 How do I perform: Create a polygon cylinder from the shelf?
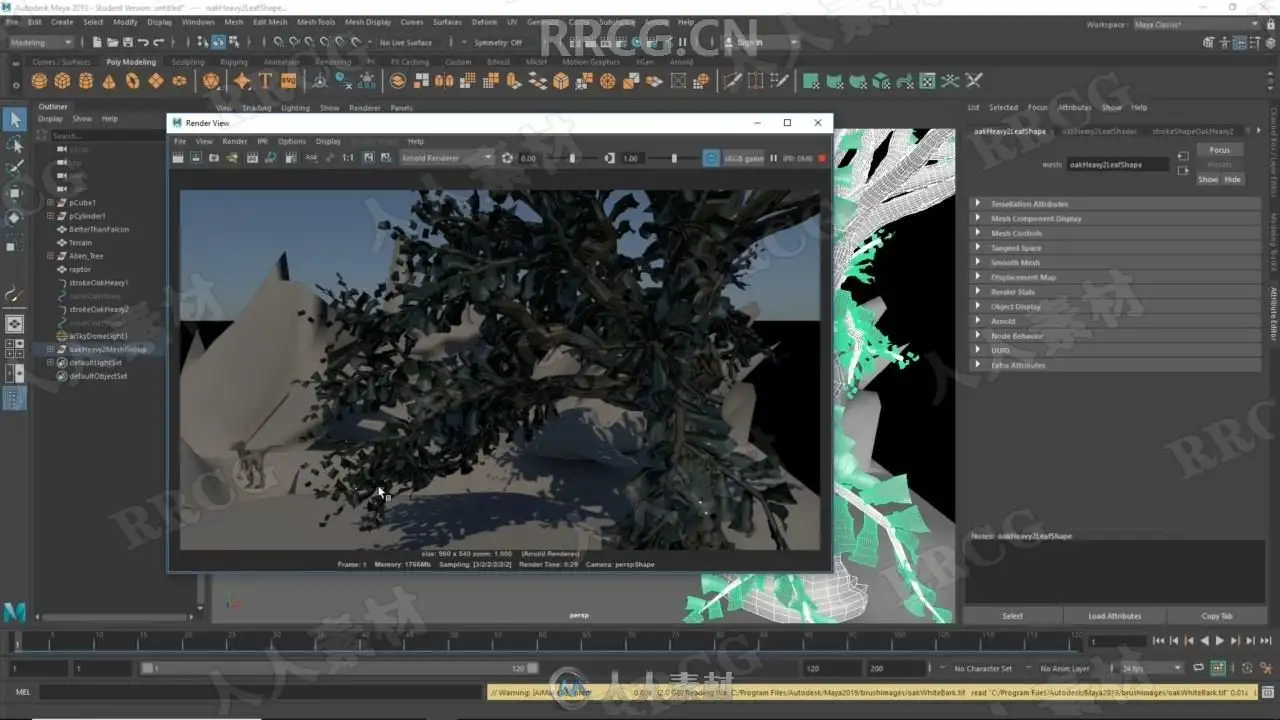[86, 81]
